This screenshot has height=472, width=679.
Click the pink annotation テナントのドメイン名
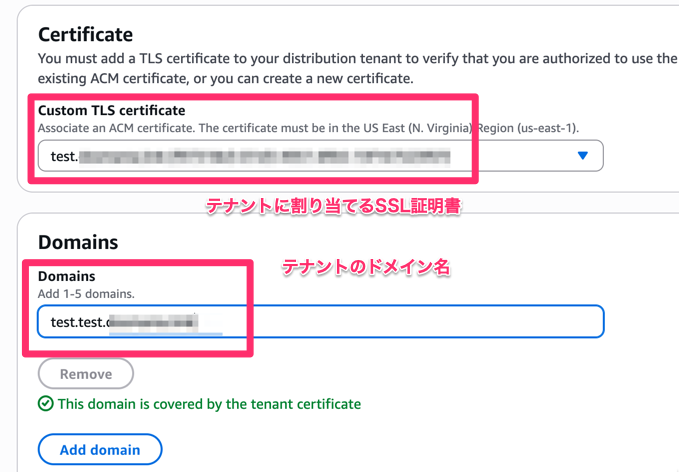(366, 267)
